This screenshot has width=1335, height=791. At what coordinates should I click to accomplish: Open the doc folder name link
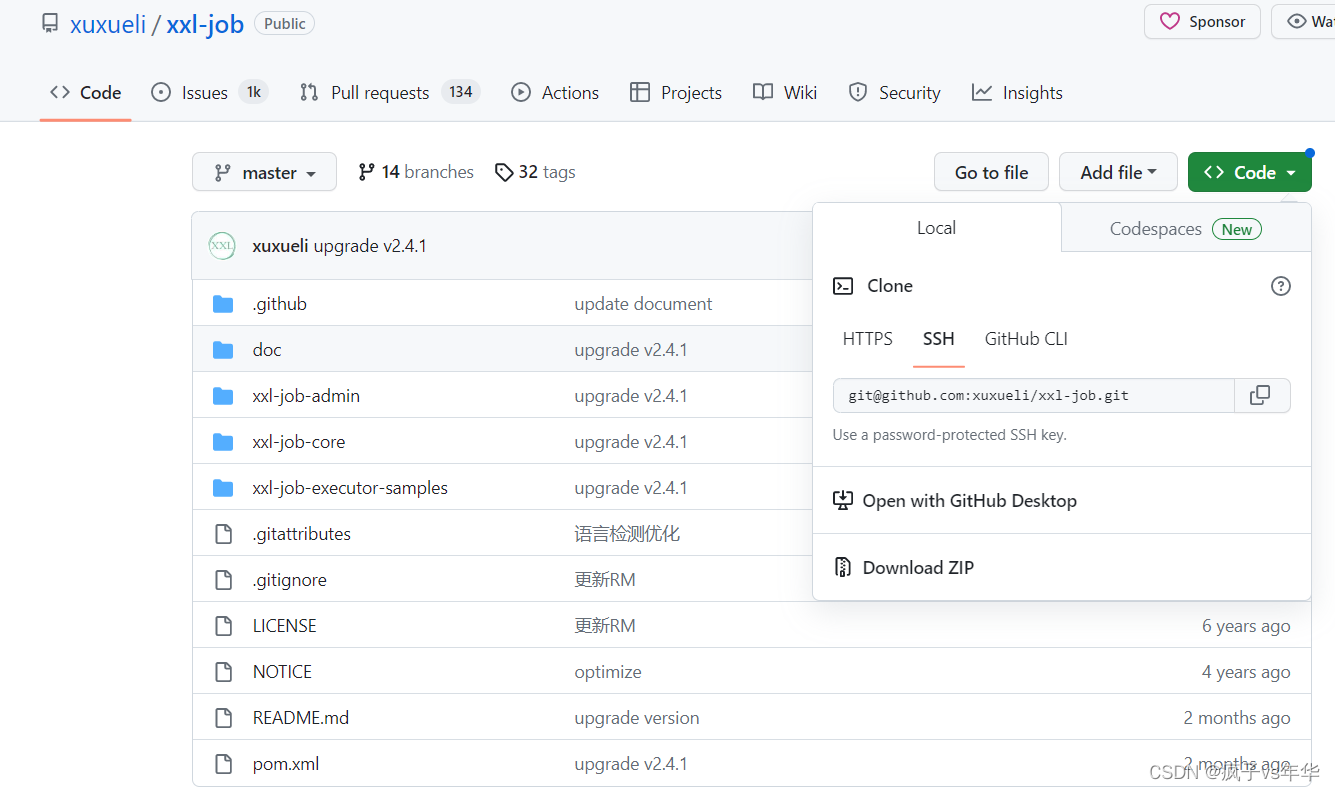point(267,350)
